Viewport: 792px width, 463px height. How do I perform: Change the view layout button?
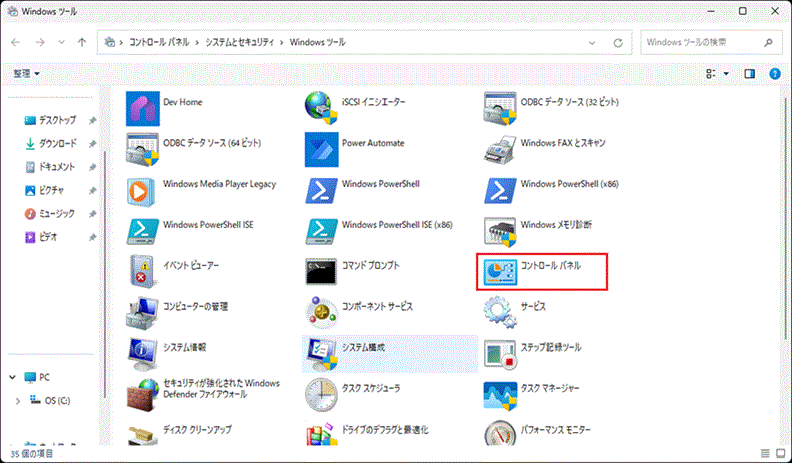pos(711,74)
